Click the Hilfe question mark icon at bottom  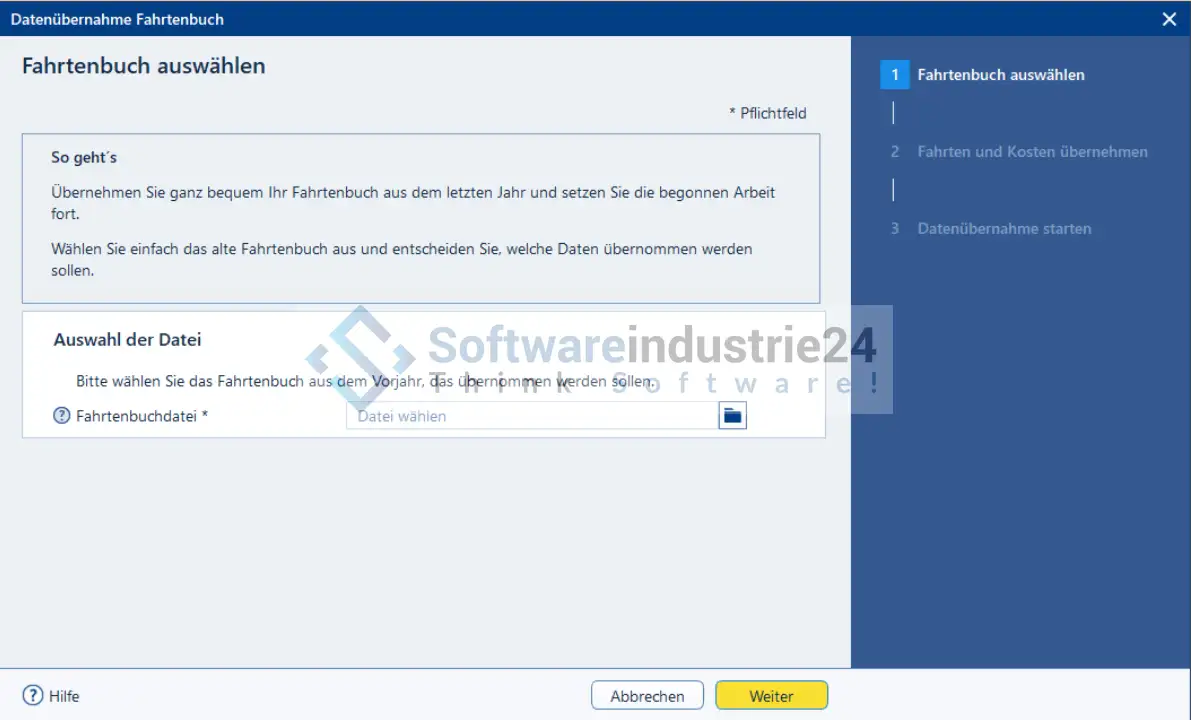tap(33, 696)
